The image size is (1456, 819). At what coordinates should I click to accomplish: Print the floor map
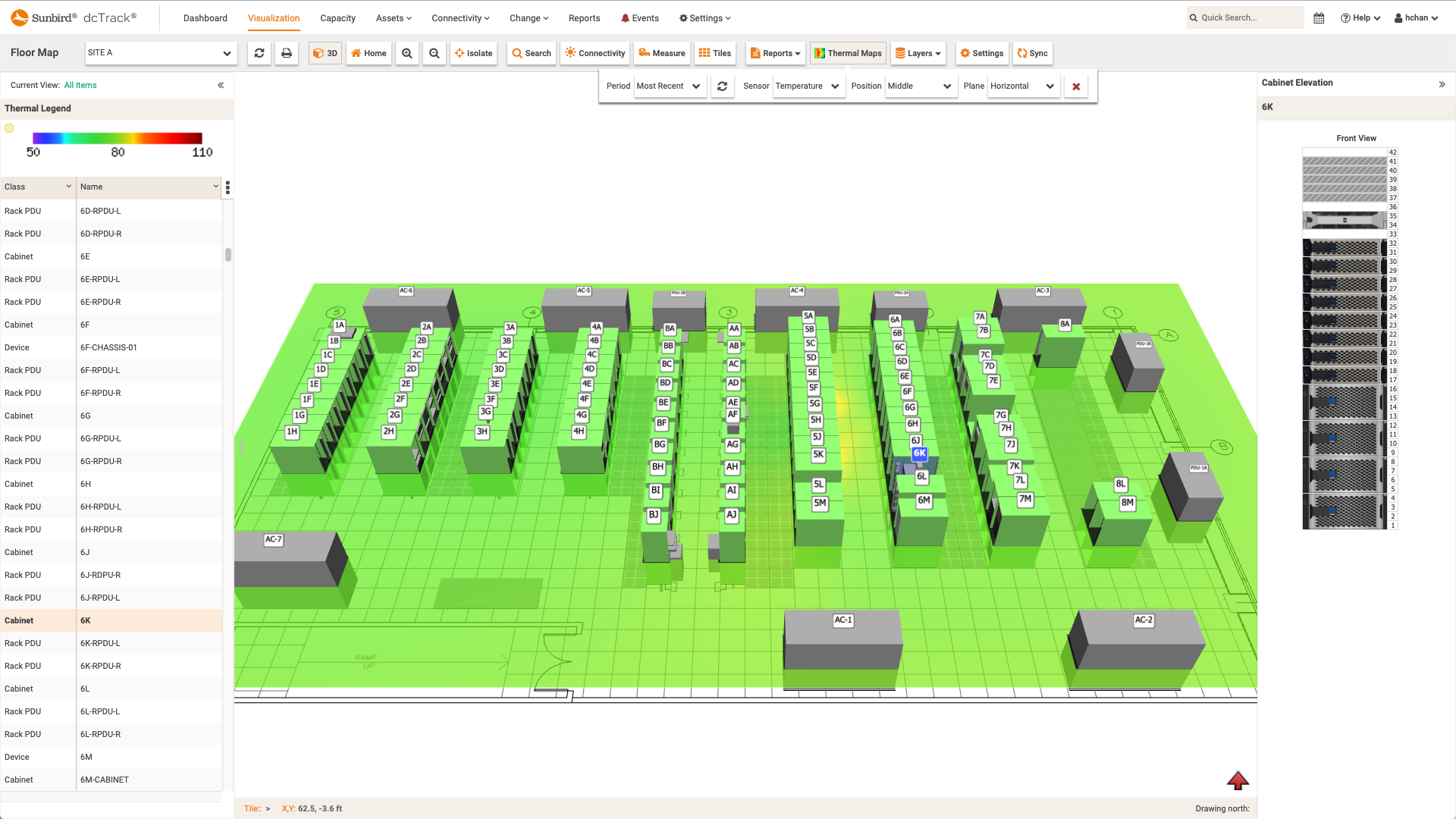(x=287, y=53)
